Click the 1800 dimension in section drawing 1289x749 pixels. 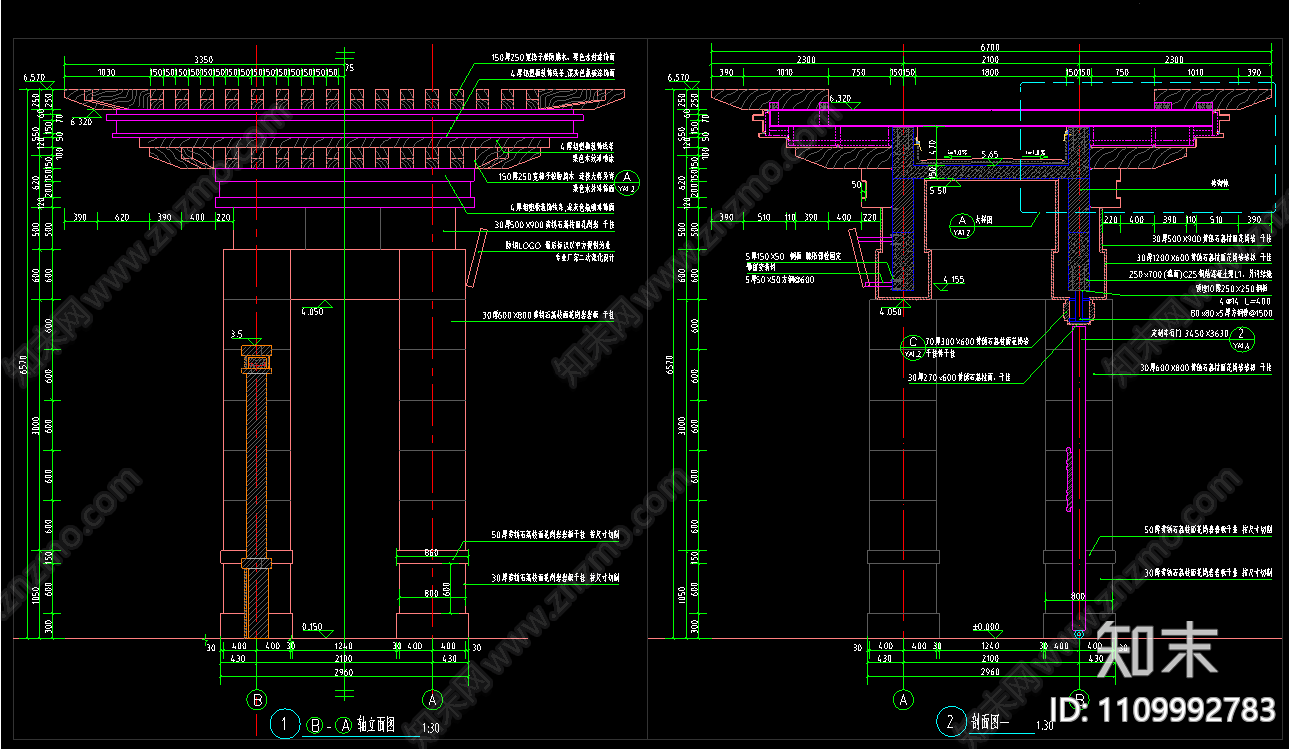[x=990, y=73]
